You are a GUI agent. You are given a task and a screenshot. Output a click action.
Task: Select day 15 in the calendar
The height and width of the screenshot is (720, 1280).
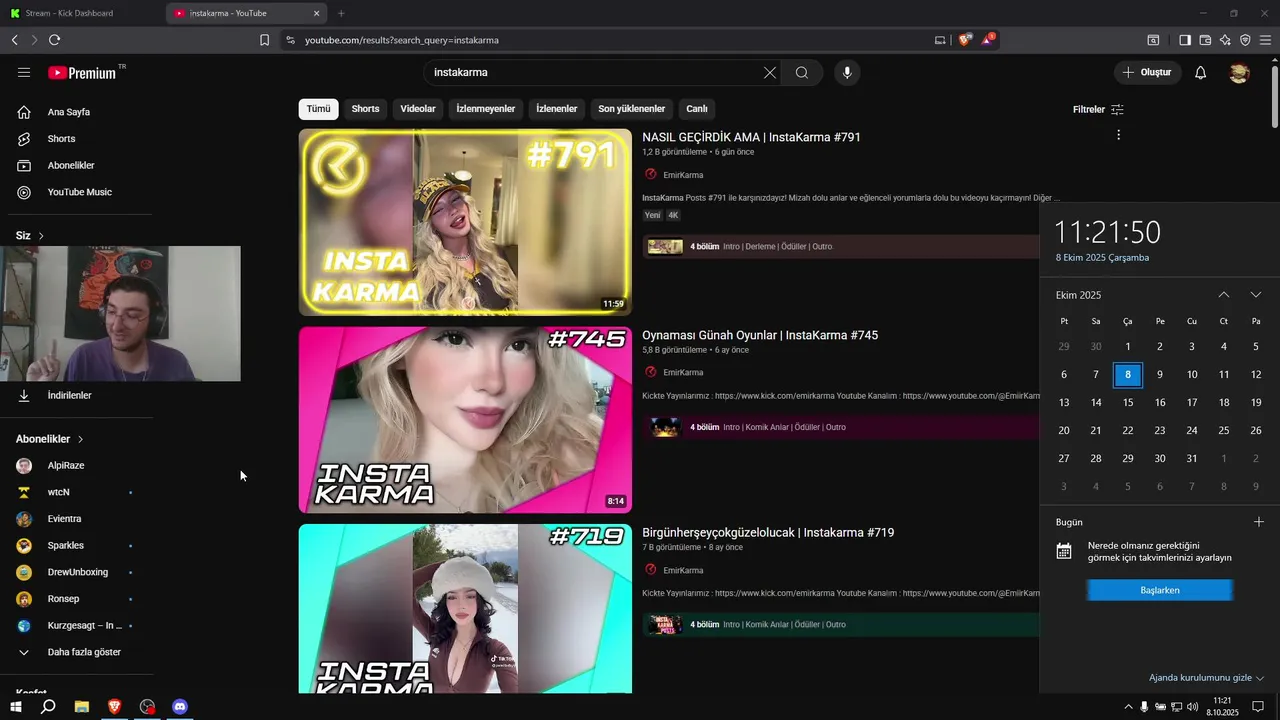1128,403
